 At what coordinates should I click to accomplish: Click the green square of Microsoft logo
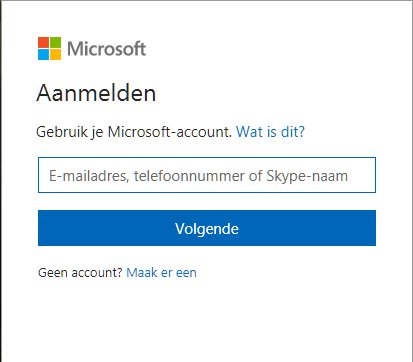[x=56, y=42]
